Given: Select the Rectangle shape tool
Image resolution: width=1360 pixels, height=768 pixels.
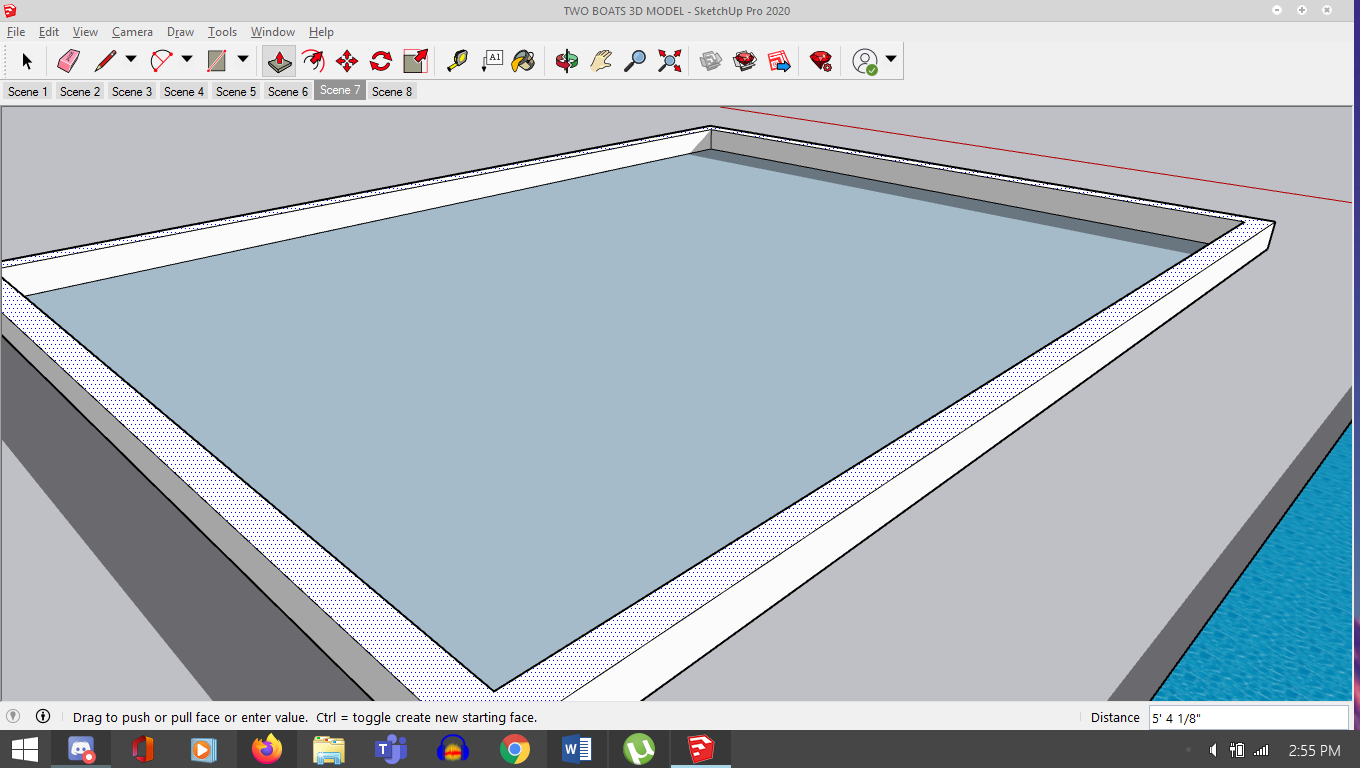Looking at the screenshot, I should point(217,61).
